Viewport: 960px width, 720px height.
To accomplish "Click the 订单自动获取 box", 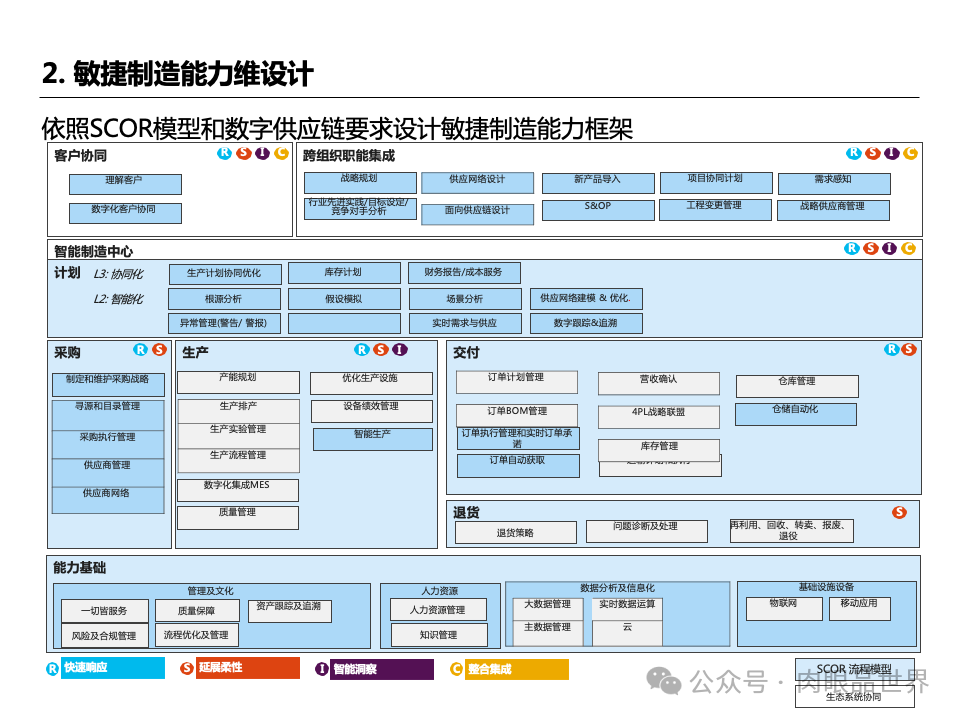I will (519, 466).
